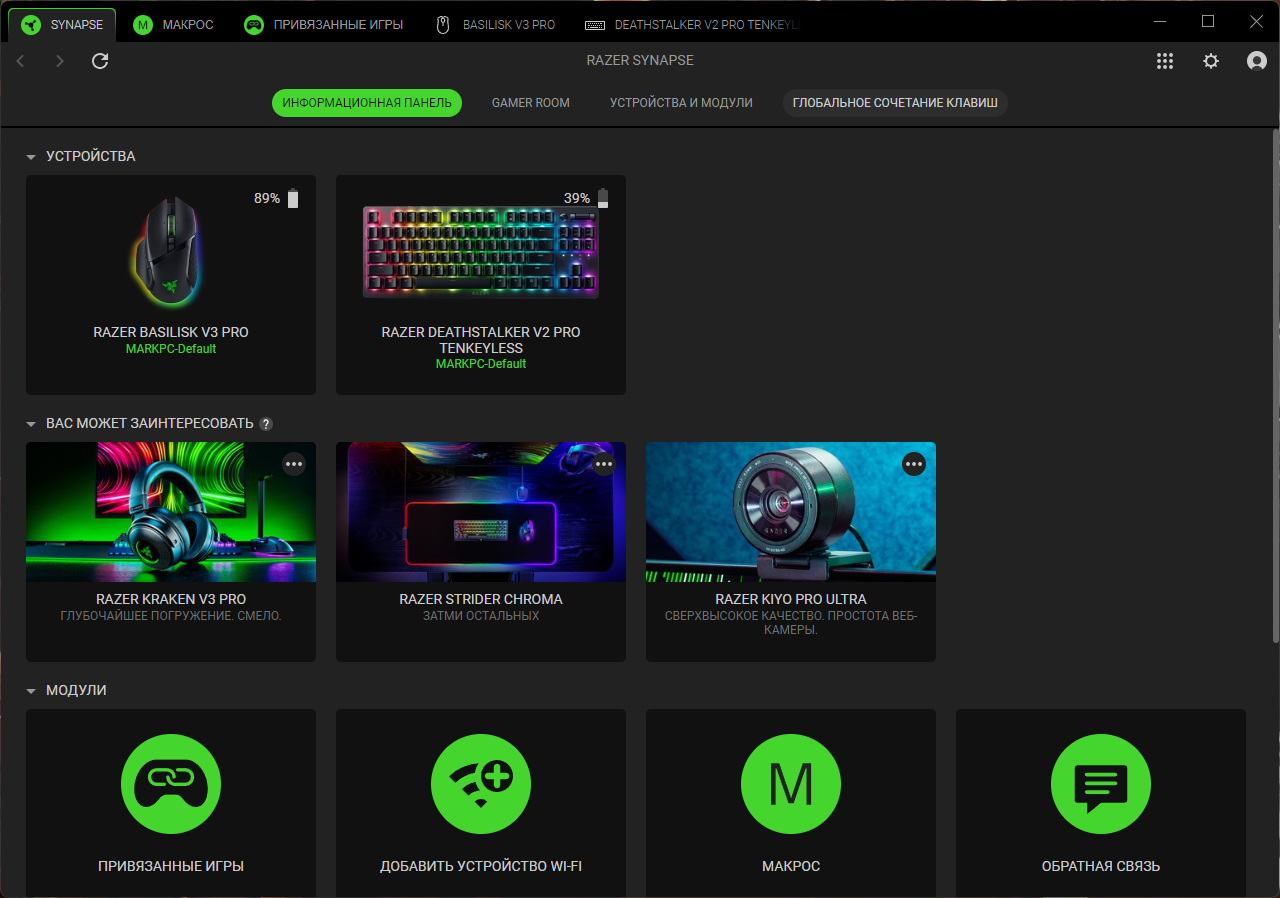Click the Обратная связь module label

click(x=1101, y=866)
